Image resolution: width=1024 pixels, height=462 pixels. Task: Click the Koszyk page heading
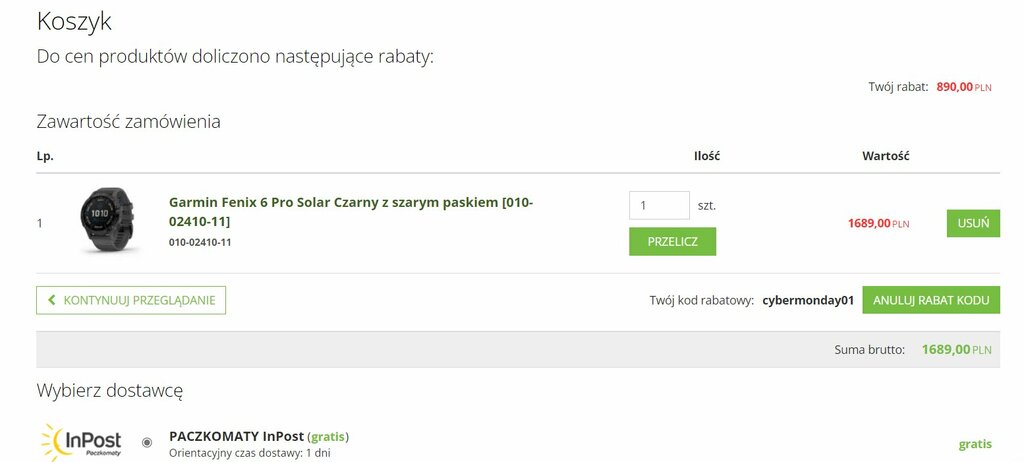[74, 22]
